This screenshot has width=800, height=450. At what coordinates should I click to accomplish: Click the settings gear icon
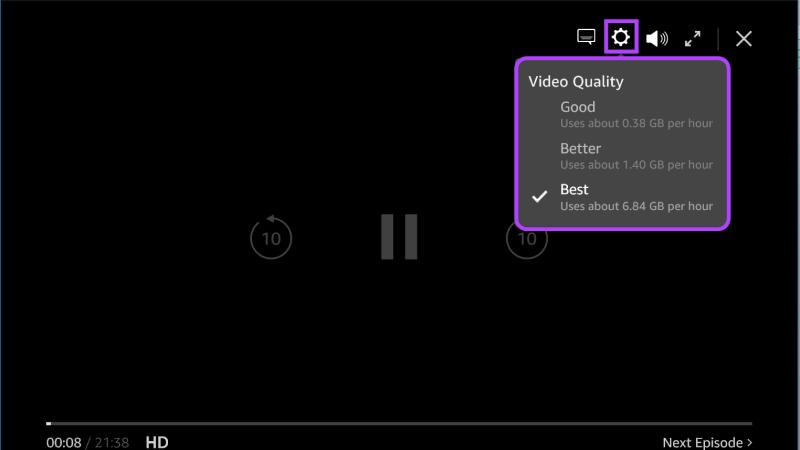click(621, 38)
